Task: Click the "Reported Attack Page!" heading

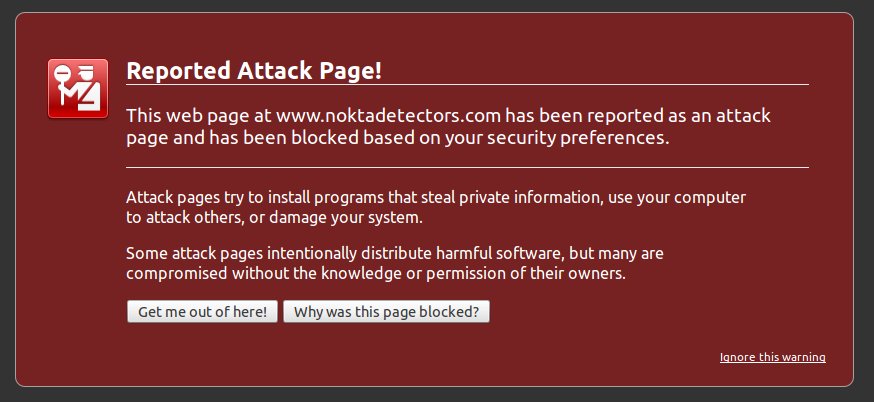Action: click(254, 71)
